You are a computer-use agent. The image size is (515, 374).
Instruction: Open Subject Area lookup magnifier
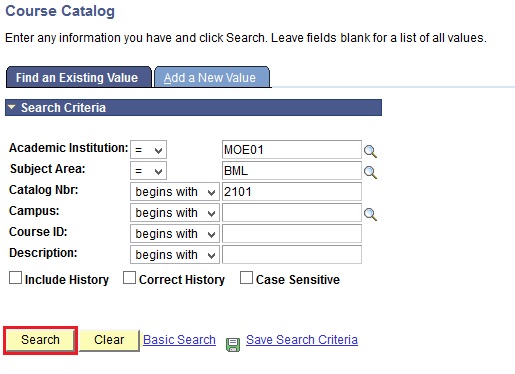pyautogui.click(x=370, y=172)
